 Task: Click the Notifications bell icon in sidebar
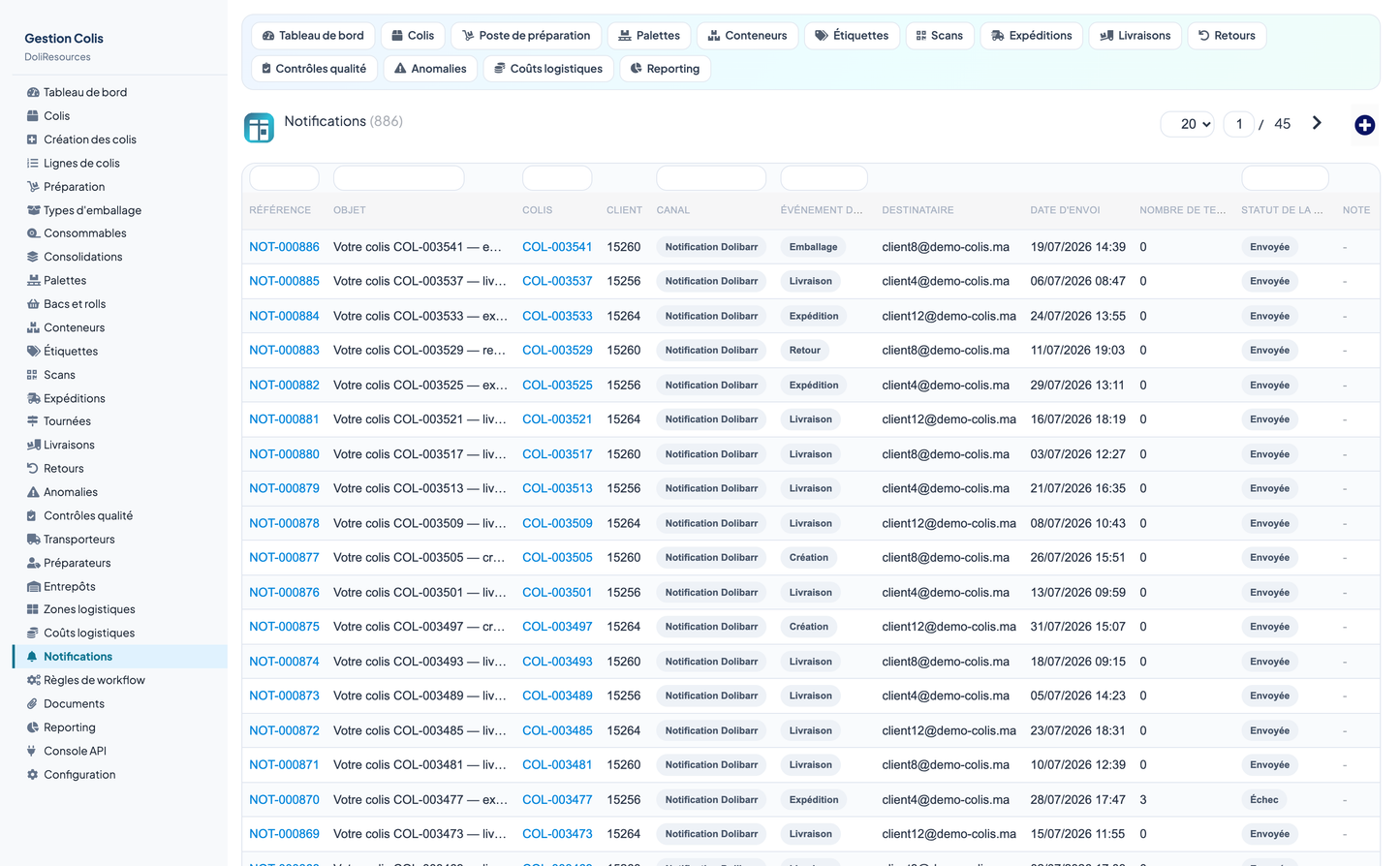tap(33, 657)
